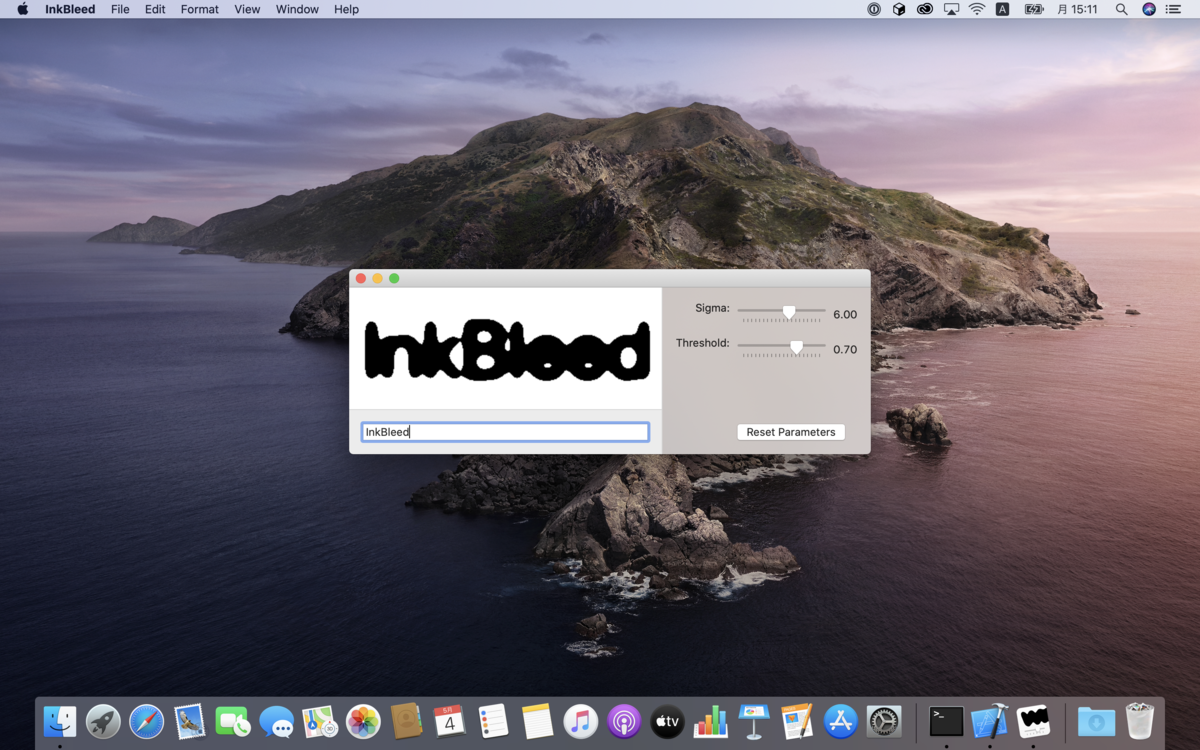Click the blurred InkBleed preview image
Screen dimensions: 1200x750
coord(505,348)
